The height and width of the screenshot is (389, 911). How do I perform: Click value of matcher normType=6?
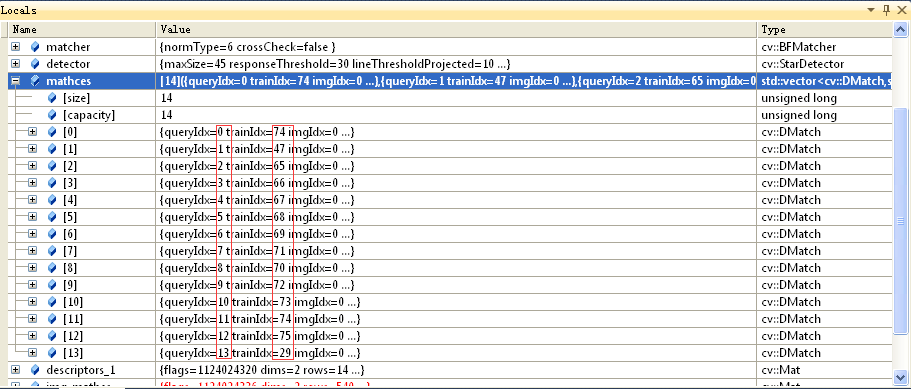(x=248, y=46)
